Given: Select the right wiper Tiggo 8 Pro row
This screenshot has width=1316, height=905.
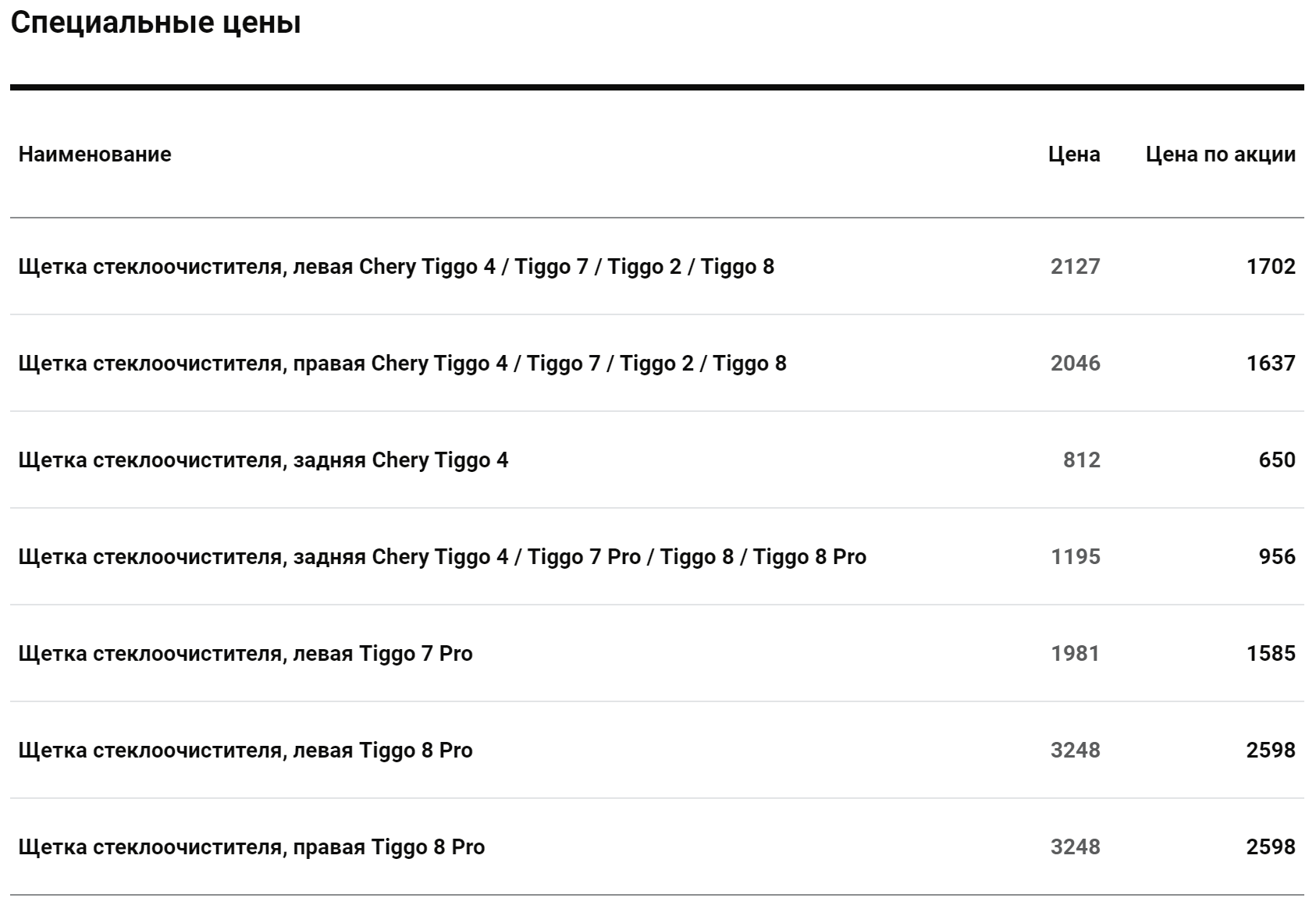Looking at the screenshot, I should [657, 847].
